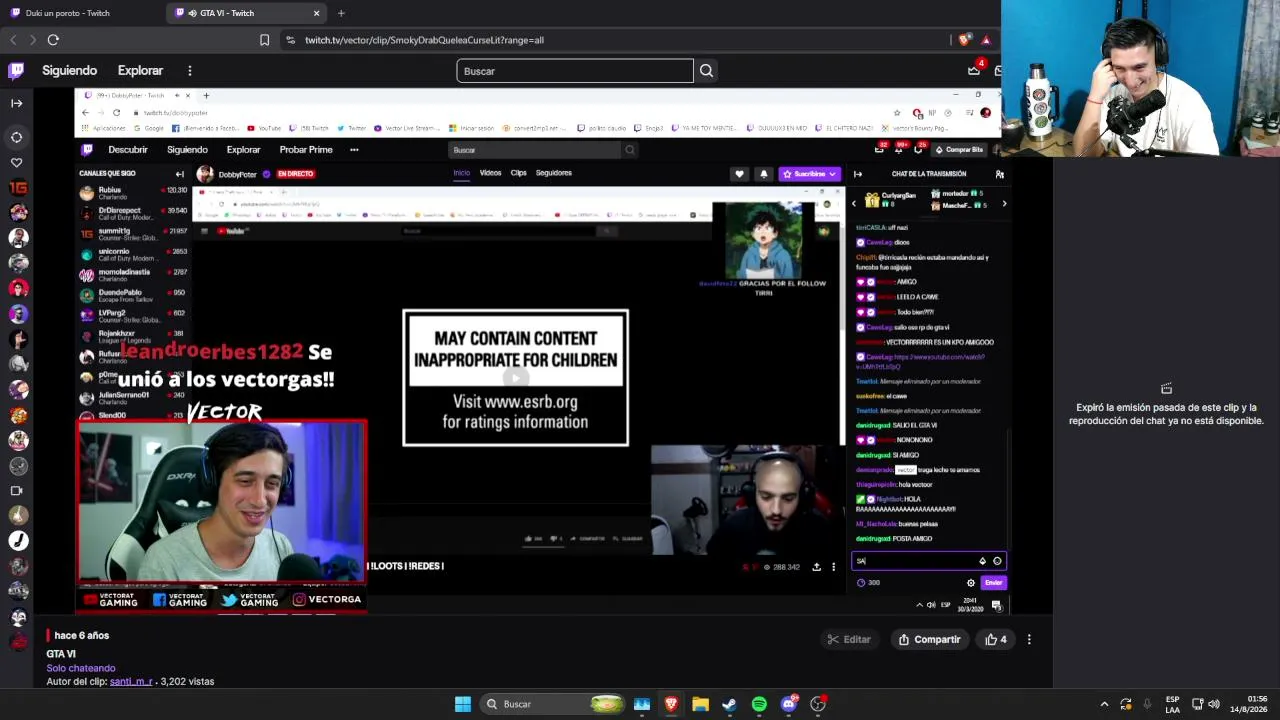Click the Windows taskbar Buscar search box
This screenshot has width=1280, height=720.
pos(554,704)
